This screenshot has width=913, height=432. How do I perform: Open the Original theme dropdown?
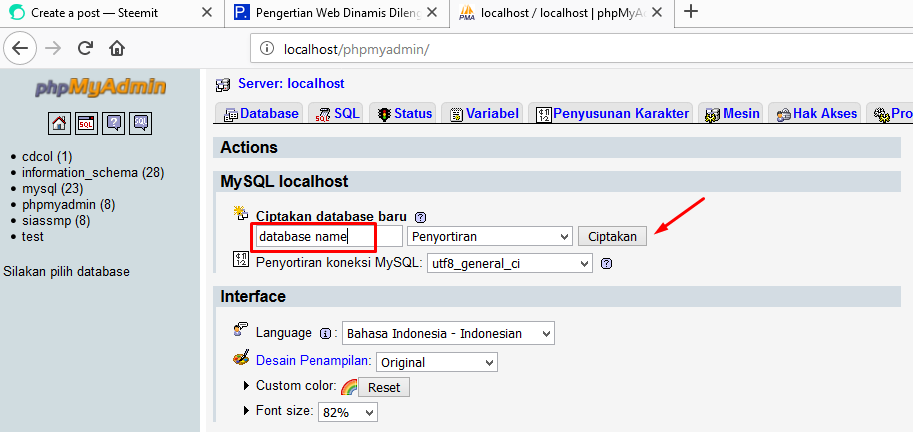(437, 362)
